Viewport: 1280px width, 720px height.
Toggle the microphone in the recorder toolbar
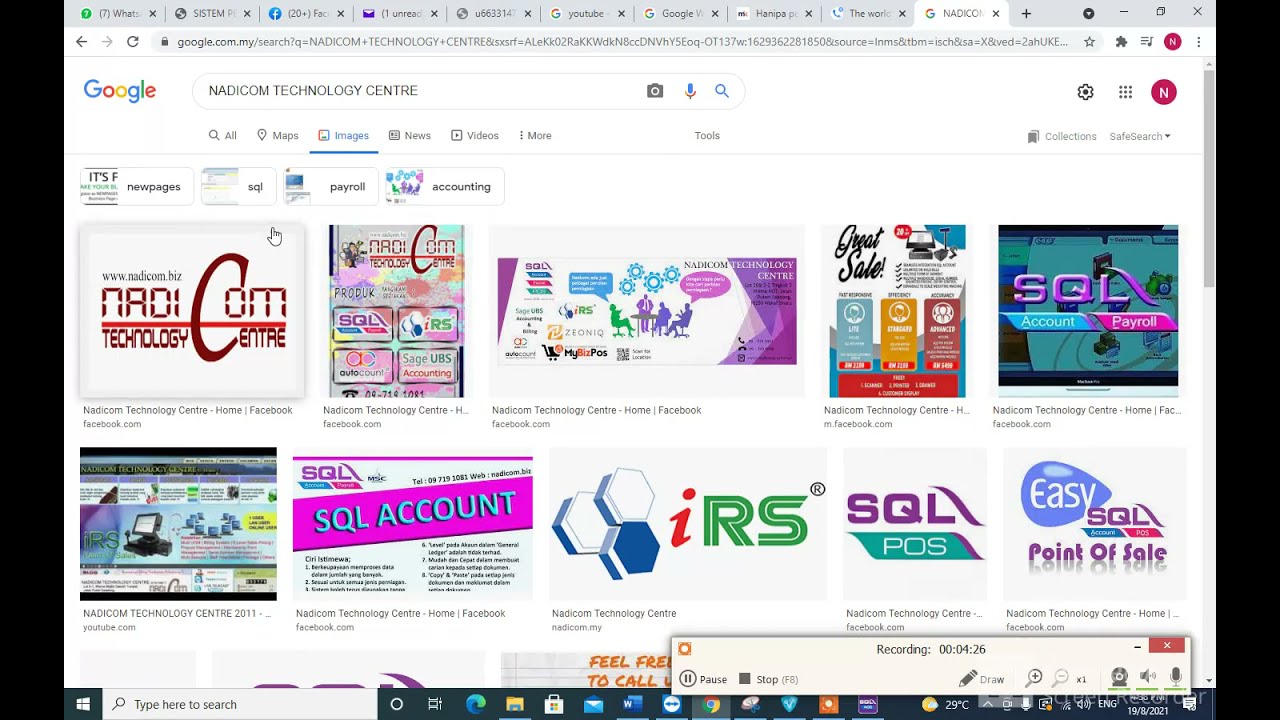1175,678
